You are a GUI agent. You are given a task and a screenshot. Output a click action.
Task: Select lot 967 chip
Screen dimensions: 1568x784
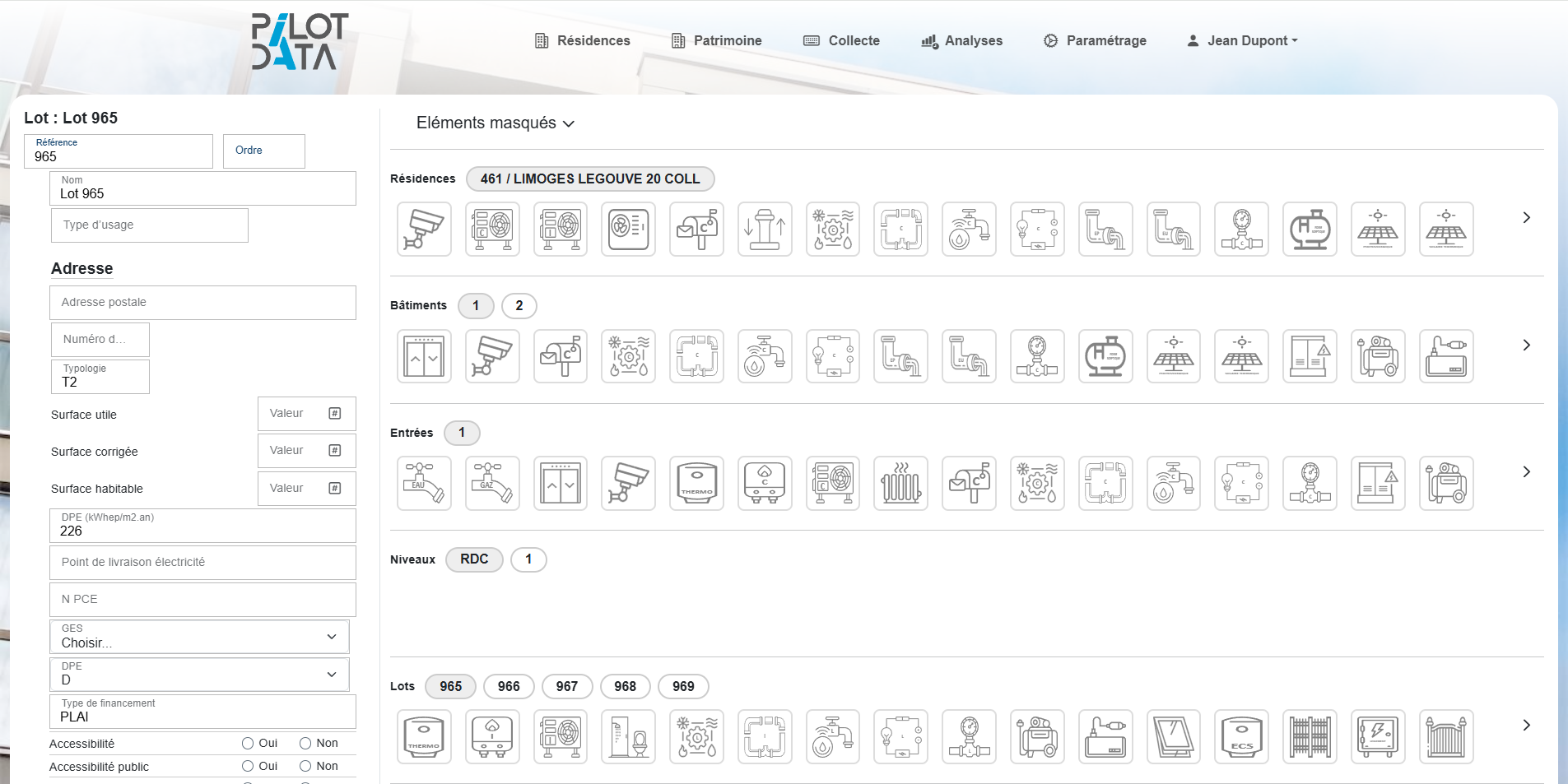coord(566,686)
